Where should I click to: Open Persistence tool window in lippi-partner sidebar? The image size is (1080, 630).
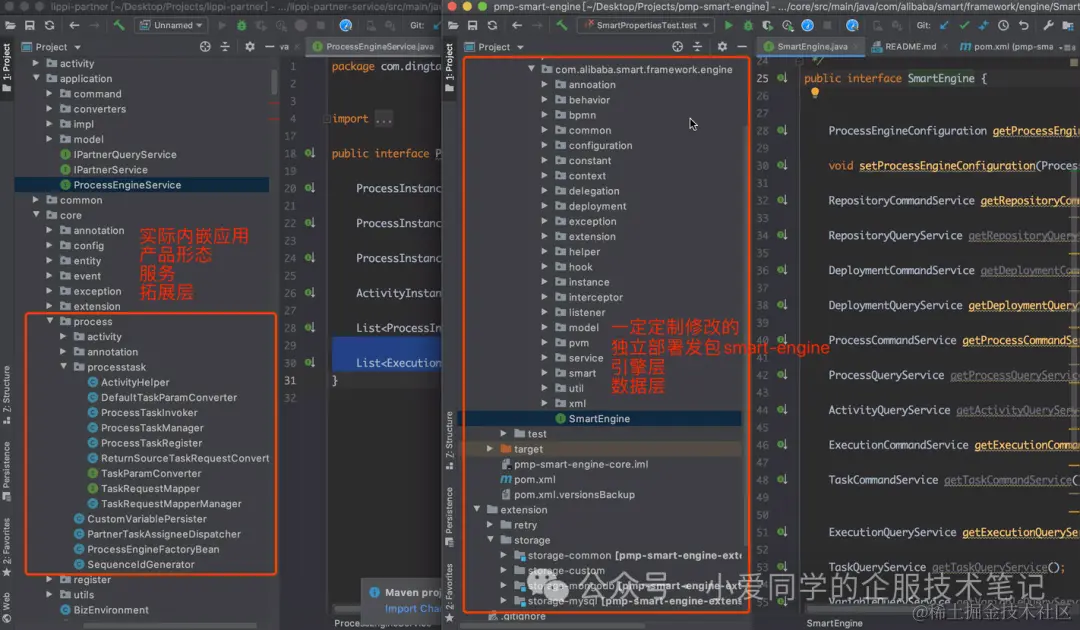[x=7, y=472]
